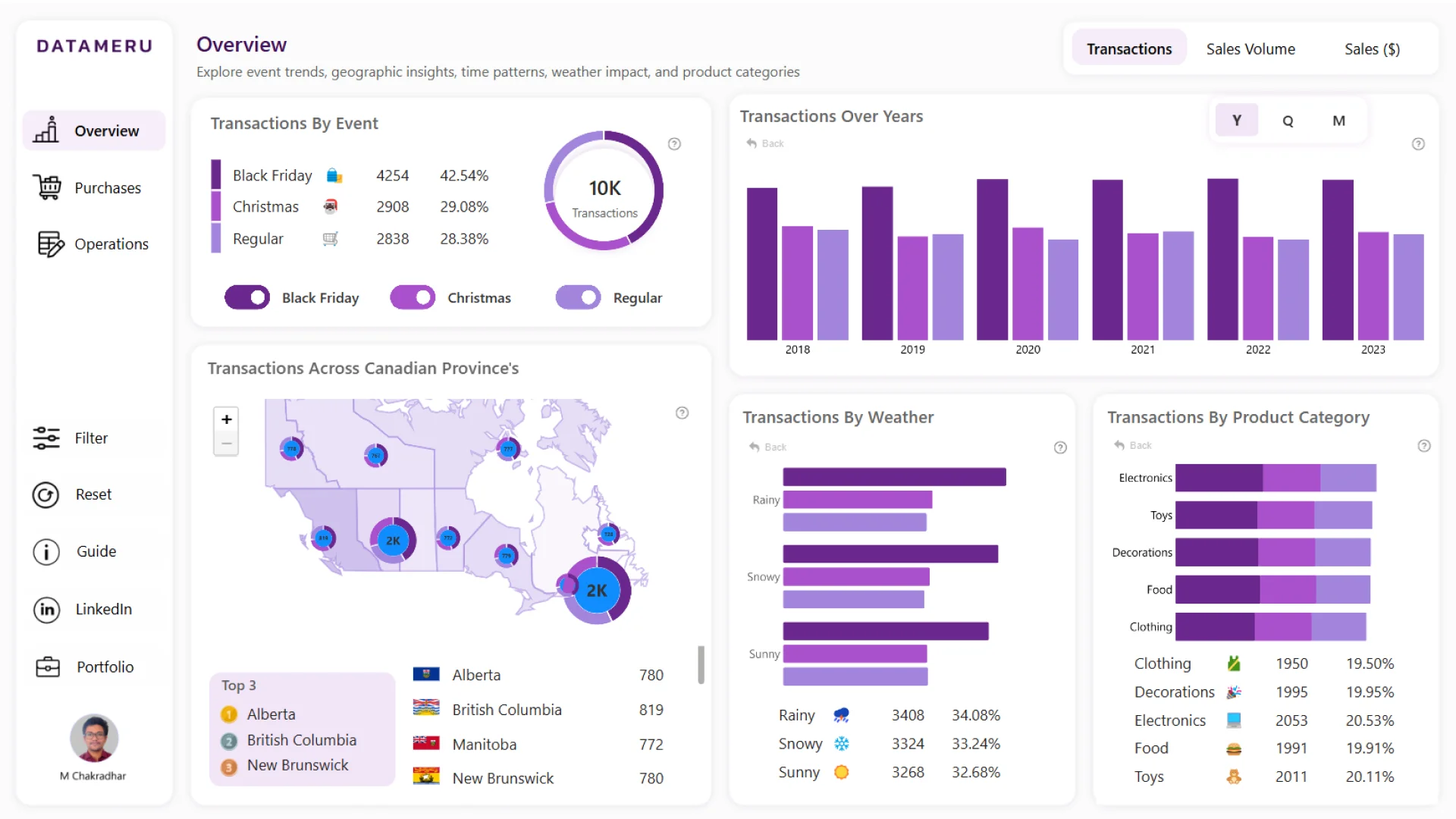
Task: Click the Christmas Santa icon
Action: 331,206
